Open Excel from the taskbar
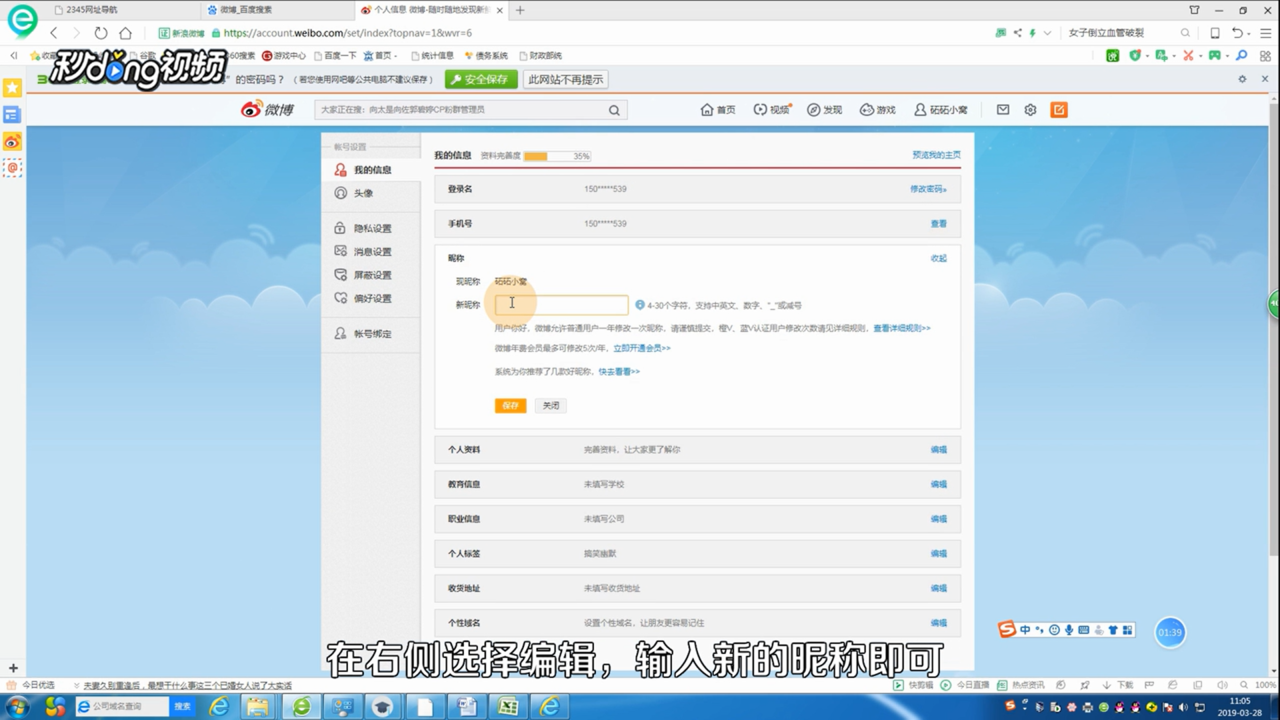 tap(507, 707)
